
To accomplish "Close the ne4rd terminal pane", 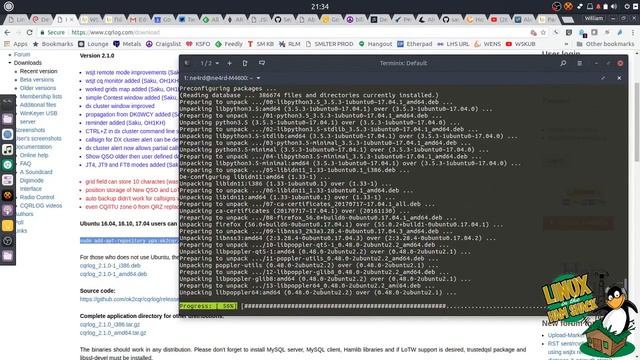I will click(x=619, y=78).
